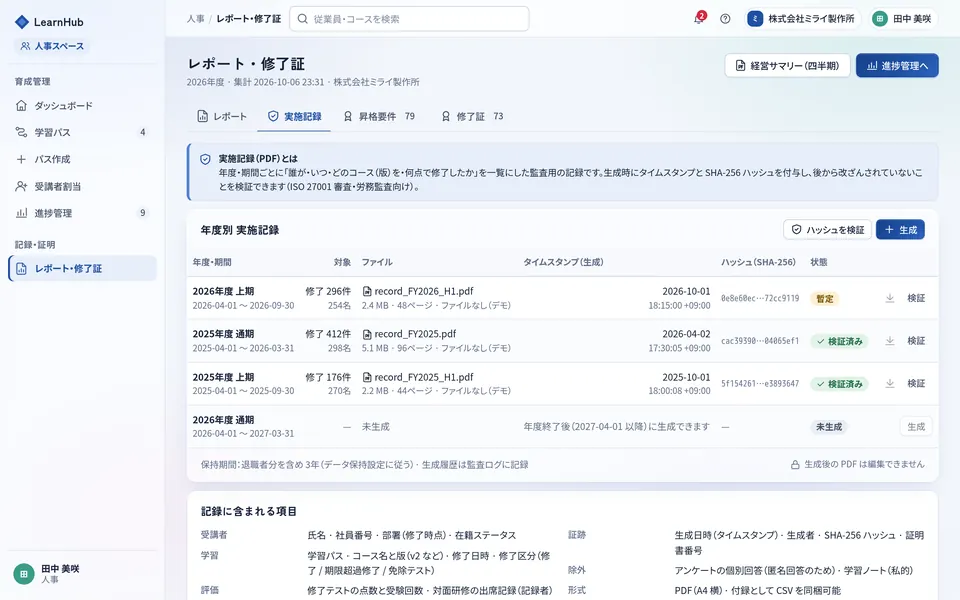Screen dimensions: 960x600
Task: Open 株式会社ミライ製作所 company switcher
Action: pyautogui.click(x=802, y=19)
